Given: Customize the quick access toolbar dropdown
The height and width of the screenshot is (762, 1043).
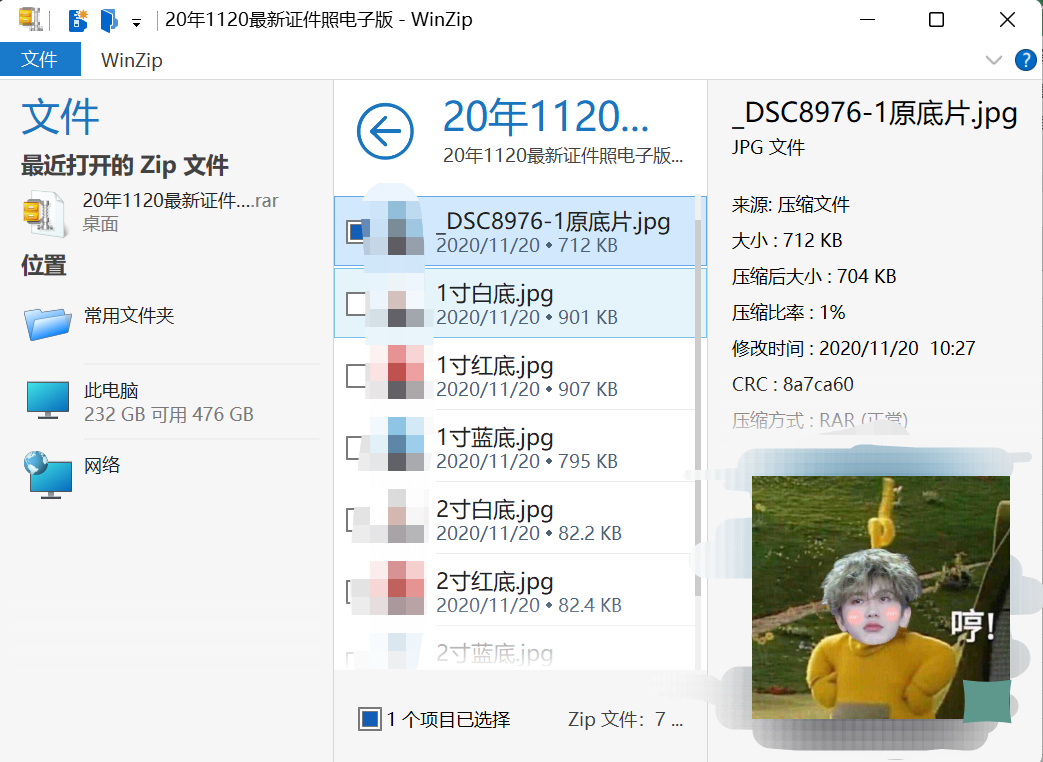Looking at the screenshot, I should (136, 19).
